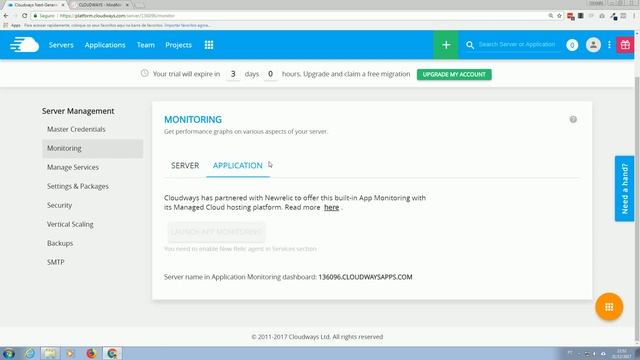This screenshot has width=640, height=360.
Task: Open the SMTP section
Action: (x=56, y=262)
